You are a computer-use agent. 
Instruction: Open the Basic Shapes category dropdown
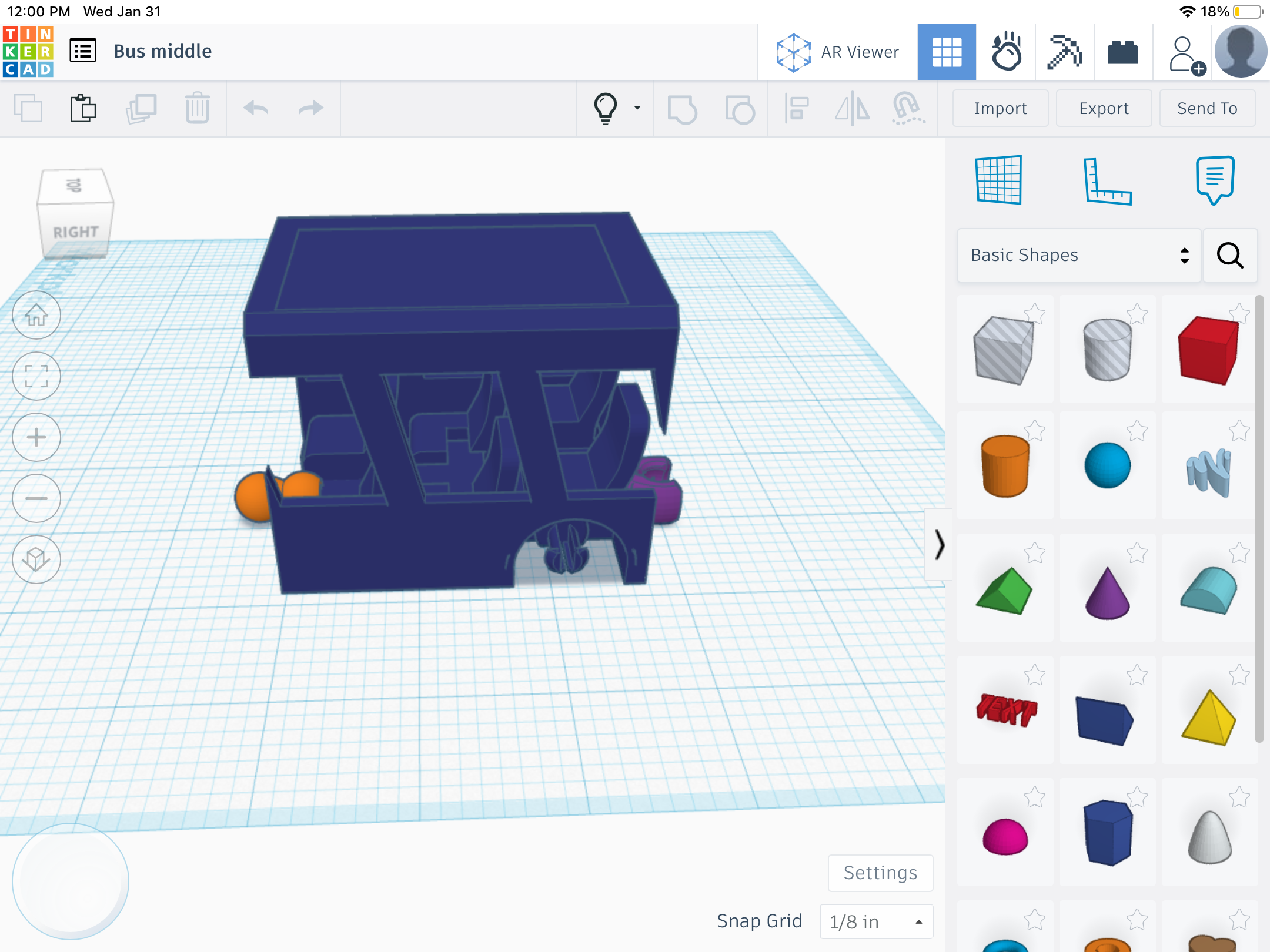[x=1079, y=255]
